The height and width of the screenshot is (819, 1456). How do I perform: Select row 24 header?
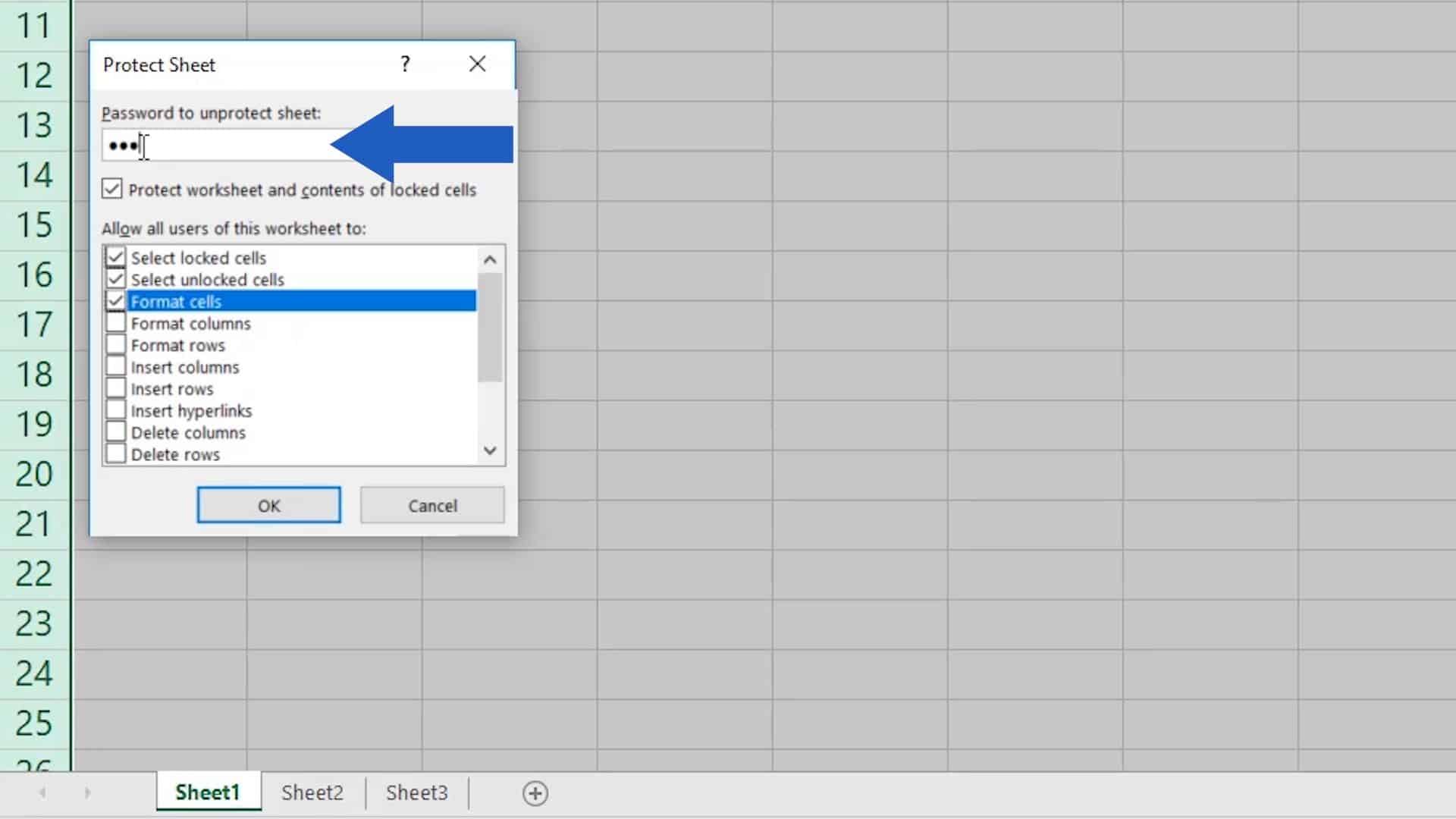35,673
